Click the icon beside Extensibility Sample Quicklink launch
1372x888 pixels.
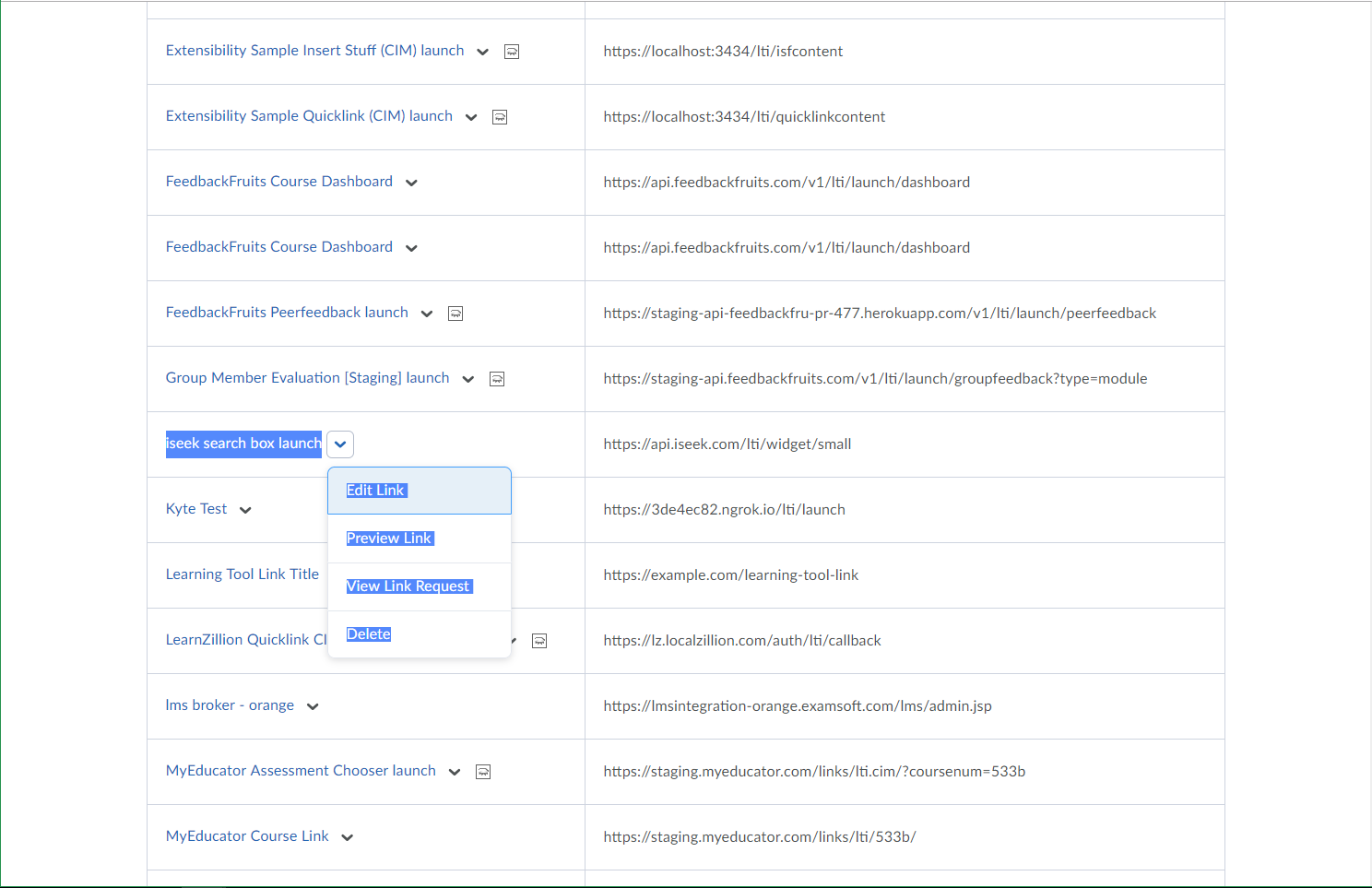(x=500, y=117)
